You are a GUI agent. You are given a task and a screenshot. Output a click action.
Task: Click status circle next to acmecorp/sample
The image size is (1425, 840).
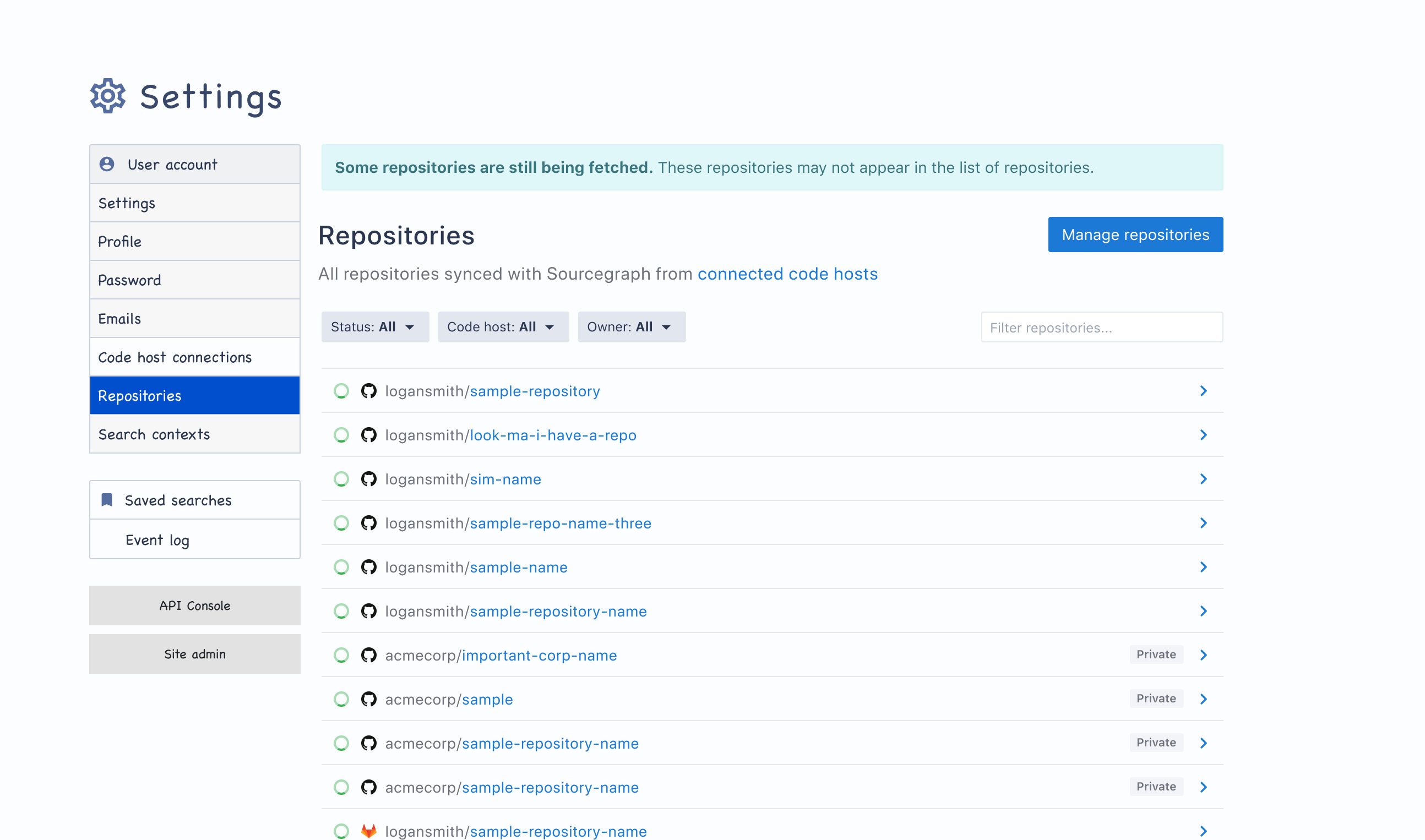[341, 699]
